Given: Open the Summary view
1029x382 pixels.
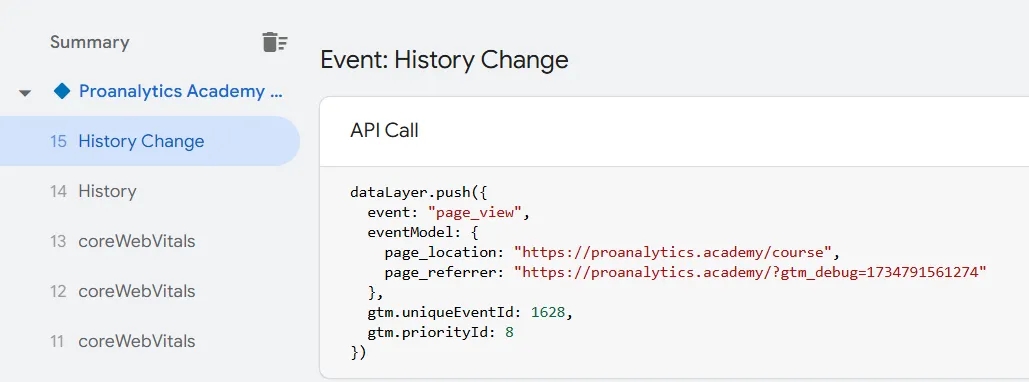Looking at the screenshot, I should [x=89, y=43].
